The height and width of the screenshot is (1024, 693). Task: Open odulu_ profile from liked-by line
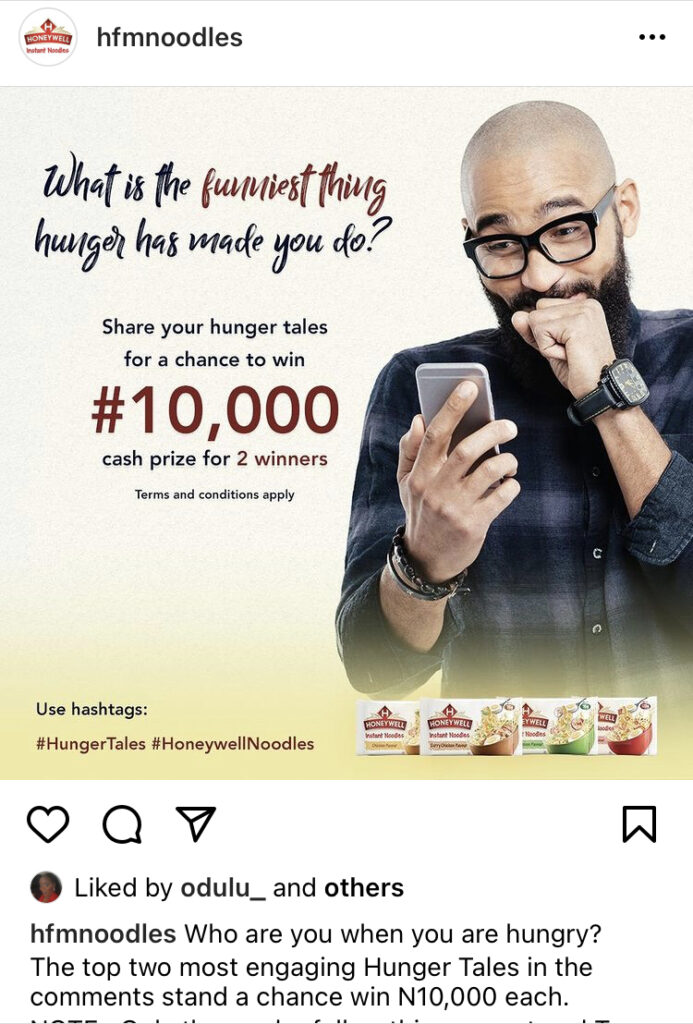pyautogui.click(x=223, y=888)
